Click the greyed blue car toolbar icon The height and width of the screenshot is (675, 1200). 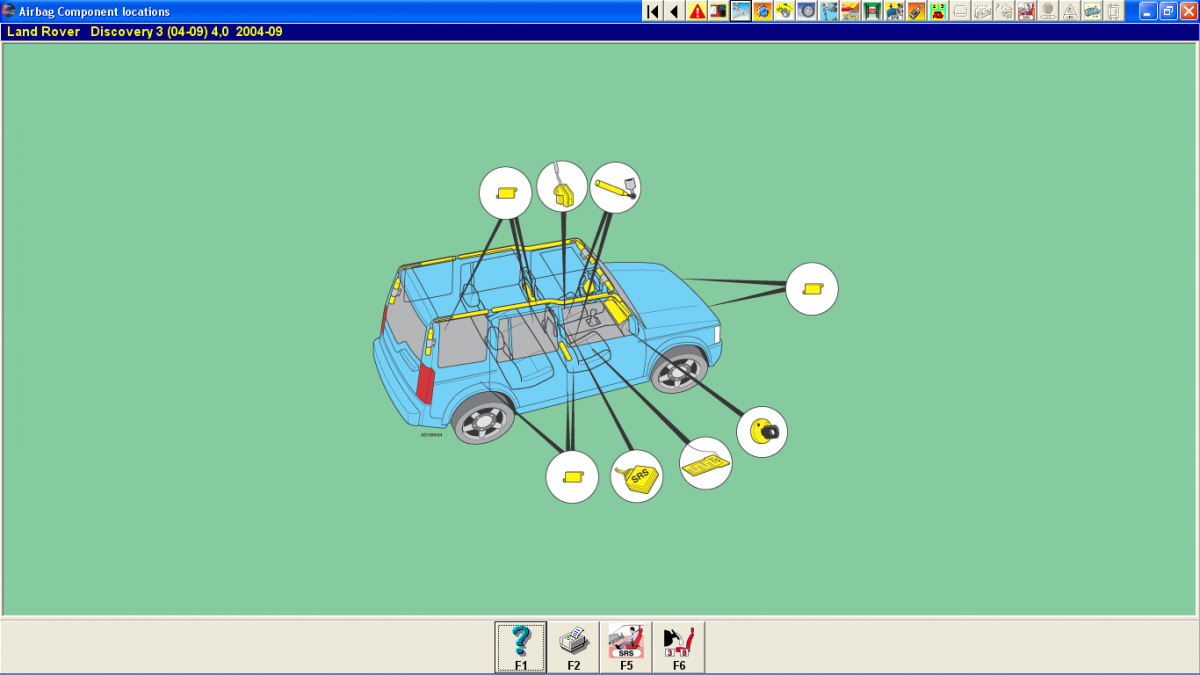[1094, 11]
